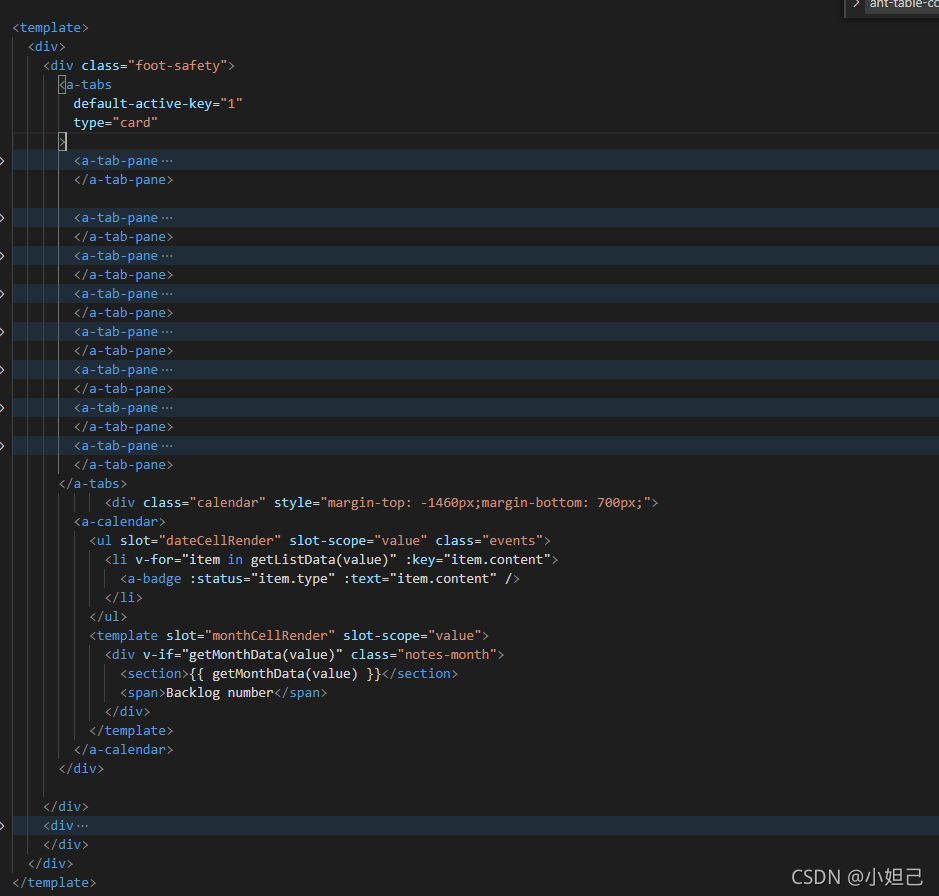Viewport: 939px width, 896px height.
Task: Click the :status="item.type" binding
Action: pos(262,579)
